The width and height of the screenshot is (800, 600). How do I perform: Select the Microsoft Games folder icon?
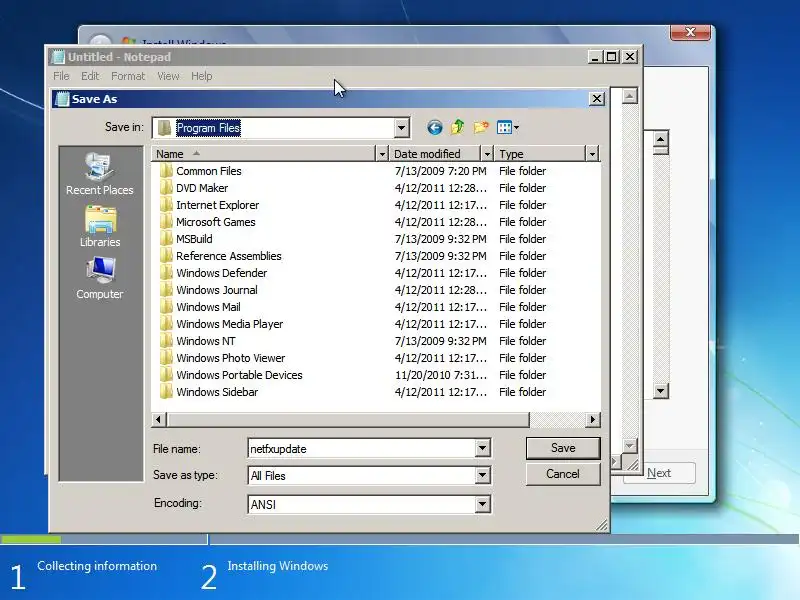point(166,221)
